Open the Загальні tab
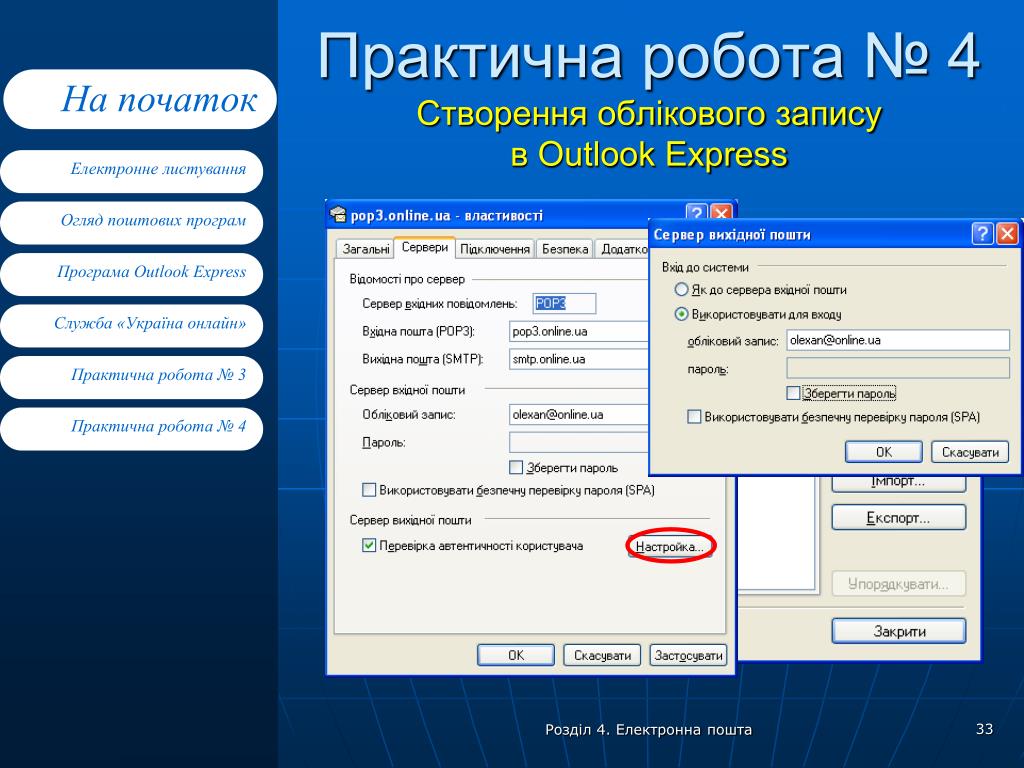 click(x=366, y=249)
